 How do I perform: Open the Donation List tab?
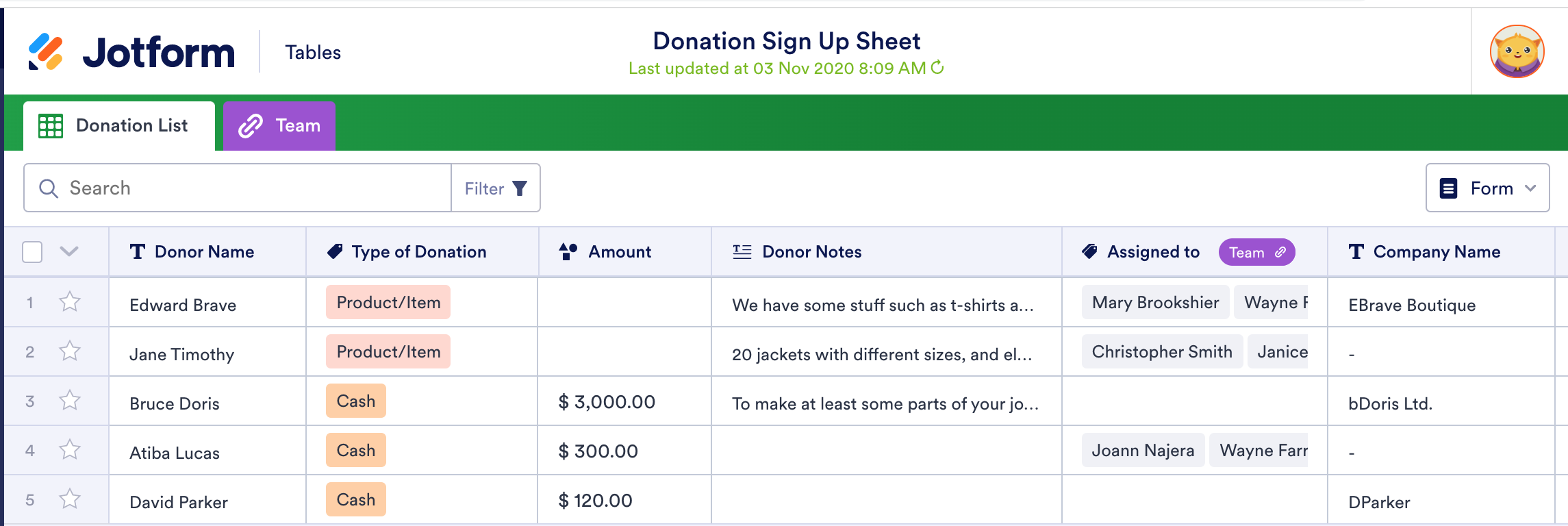[x=119, y=126]
